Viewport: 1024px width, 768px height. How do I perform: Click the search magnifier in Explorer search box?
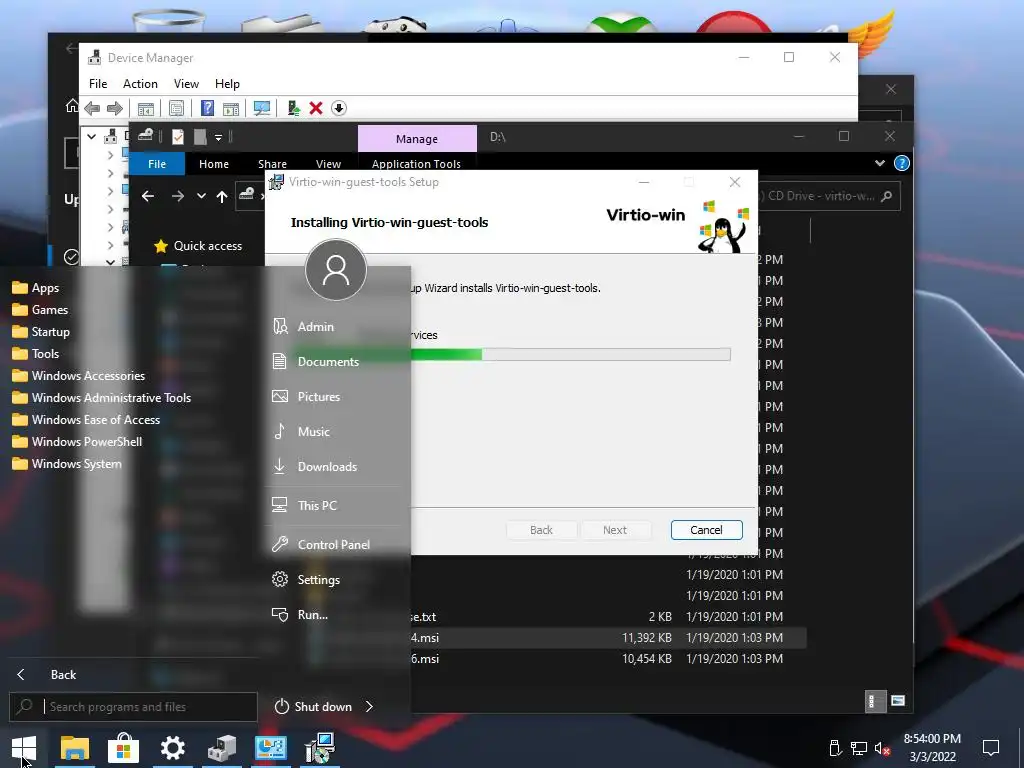886,196
